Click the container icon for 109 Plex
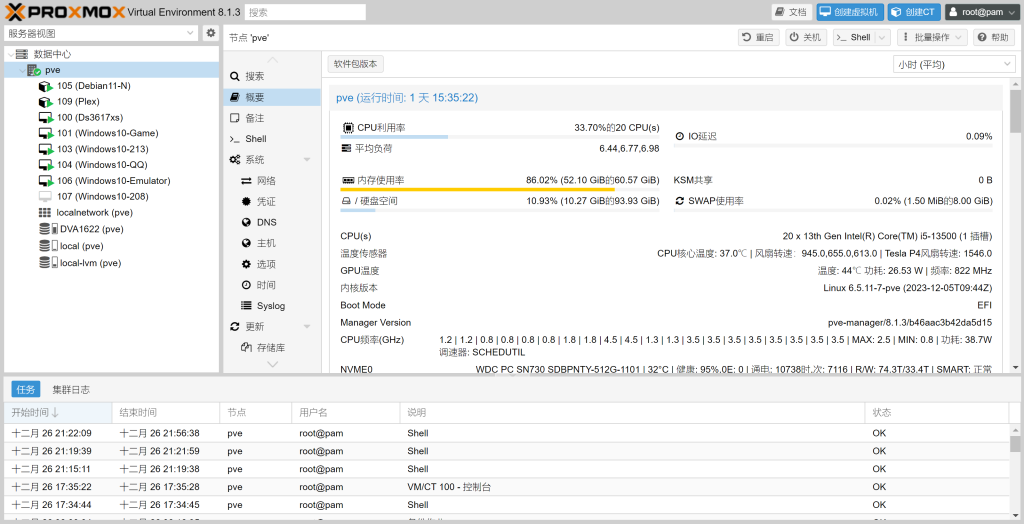 point(45,102)
